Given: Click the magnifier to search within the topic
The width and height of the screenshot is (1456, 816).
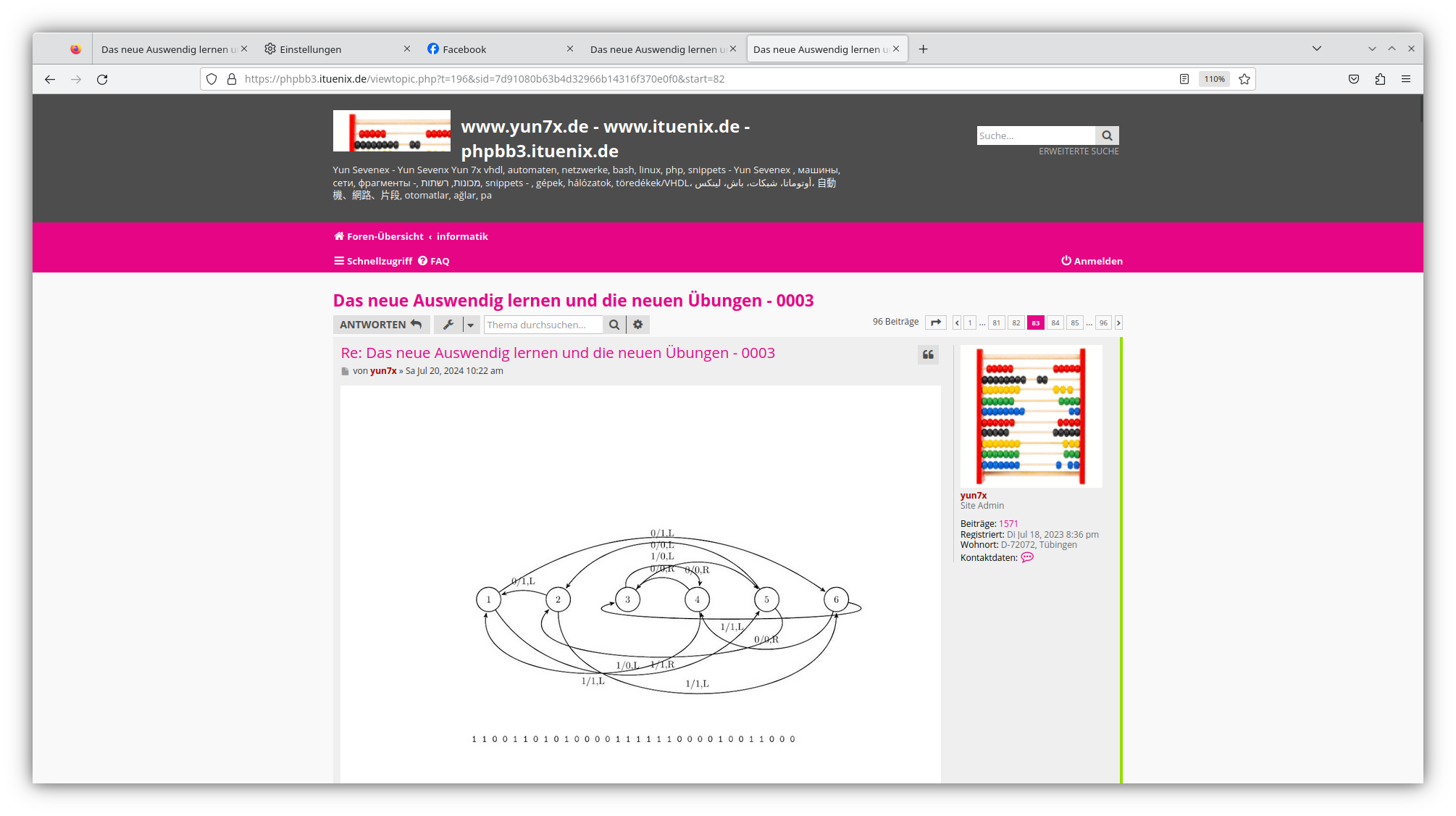Looking at the screenshot, I should (x=614, y=325).
